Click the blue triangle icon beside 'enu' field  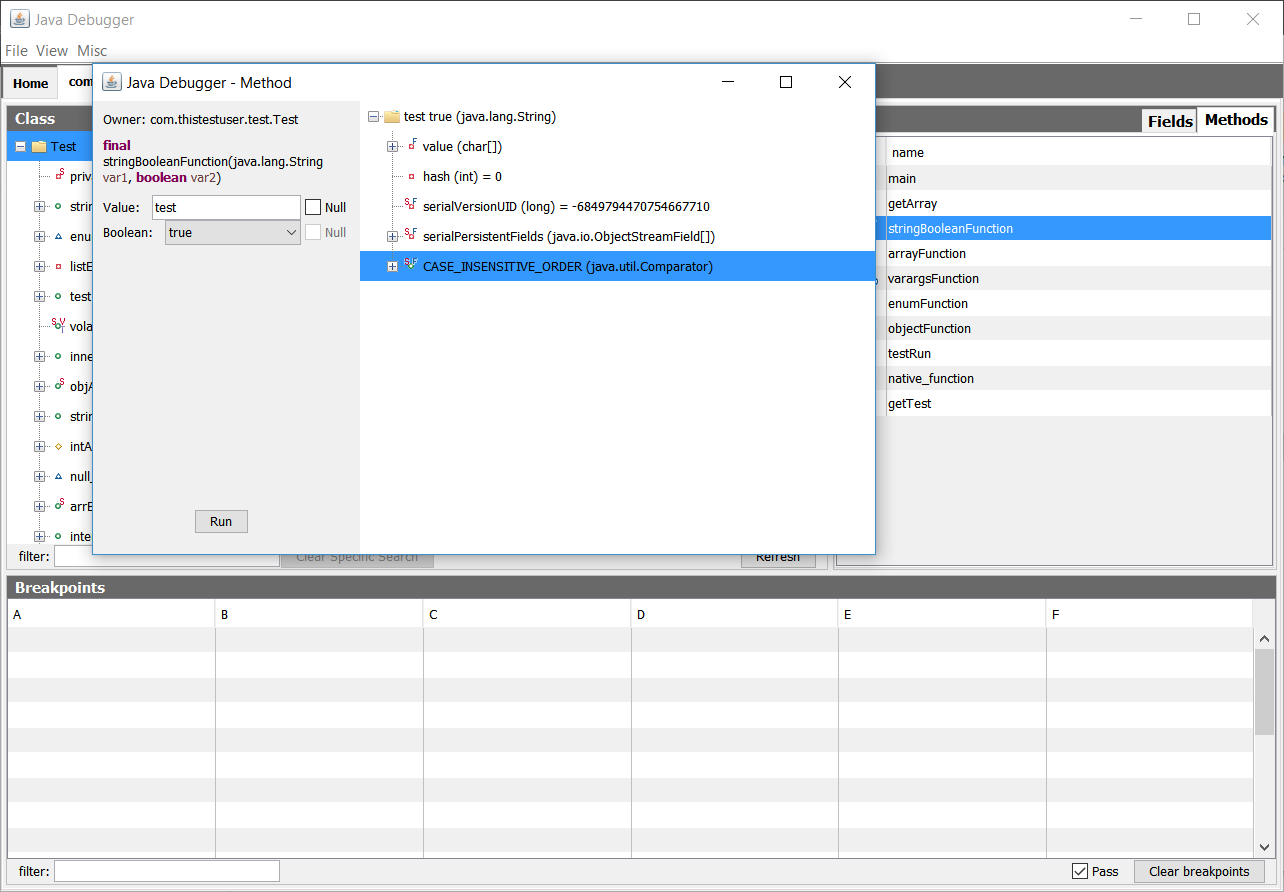tap(58, 236)
